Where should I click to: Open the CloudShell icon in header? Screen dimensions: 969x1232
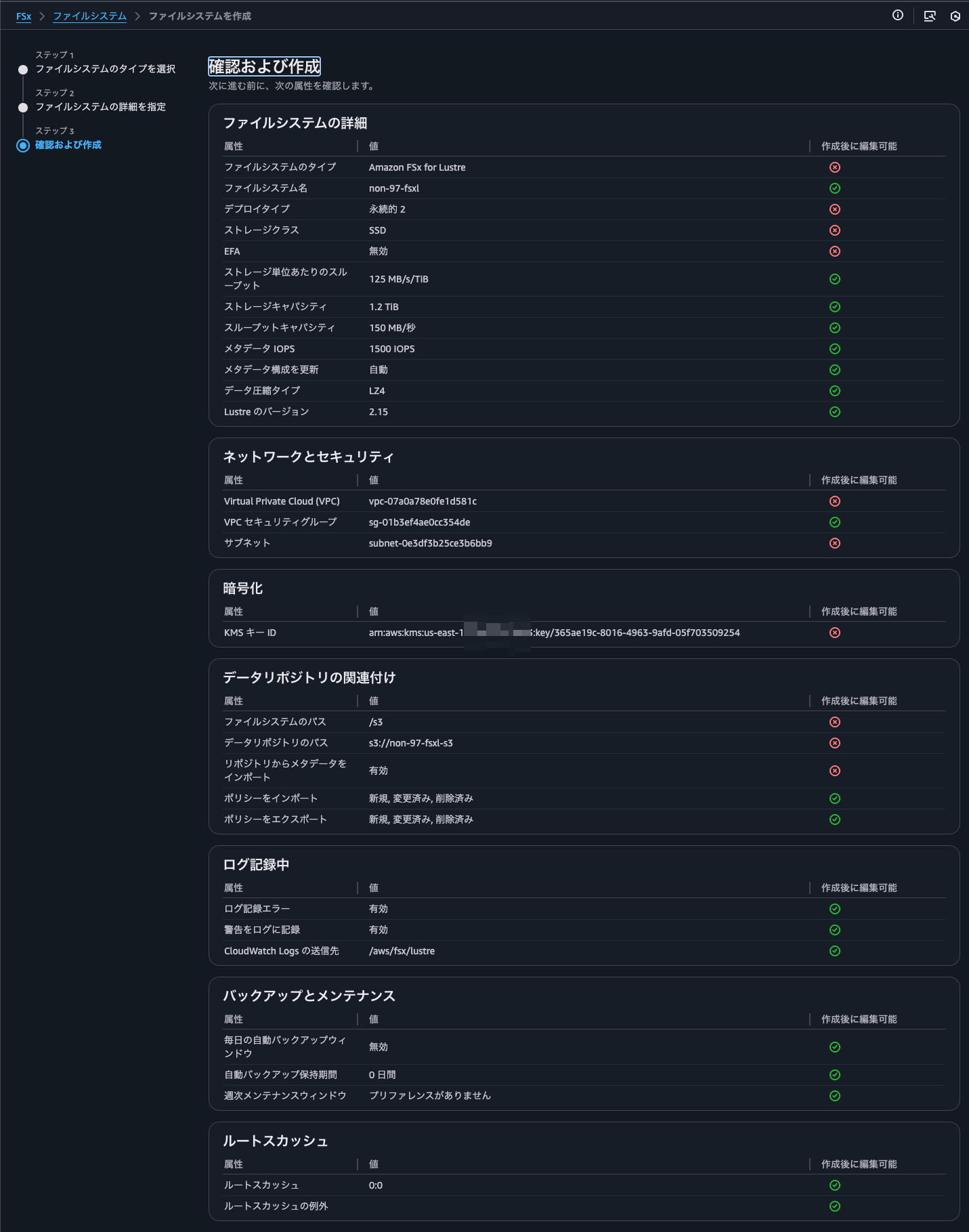pyautogui.click(x=930, y=16)
